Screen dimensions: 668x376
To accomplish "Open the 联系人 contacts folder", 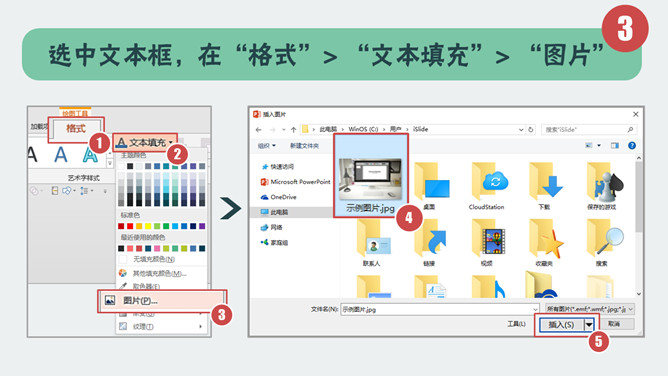I will coord(371,243).
